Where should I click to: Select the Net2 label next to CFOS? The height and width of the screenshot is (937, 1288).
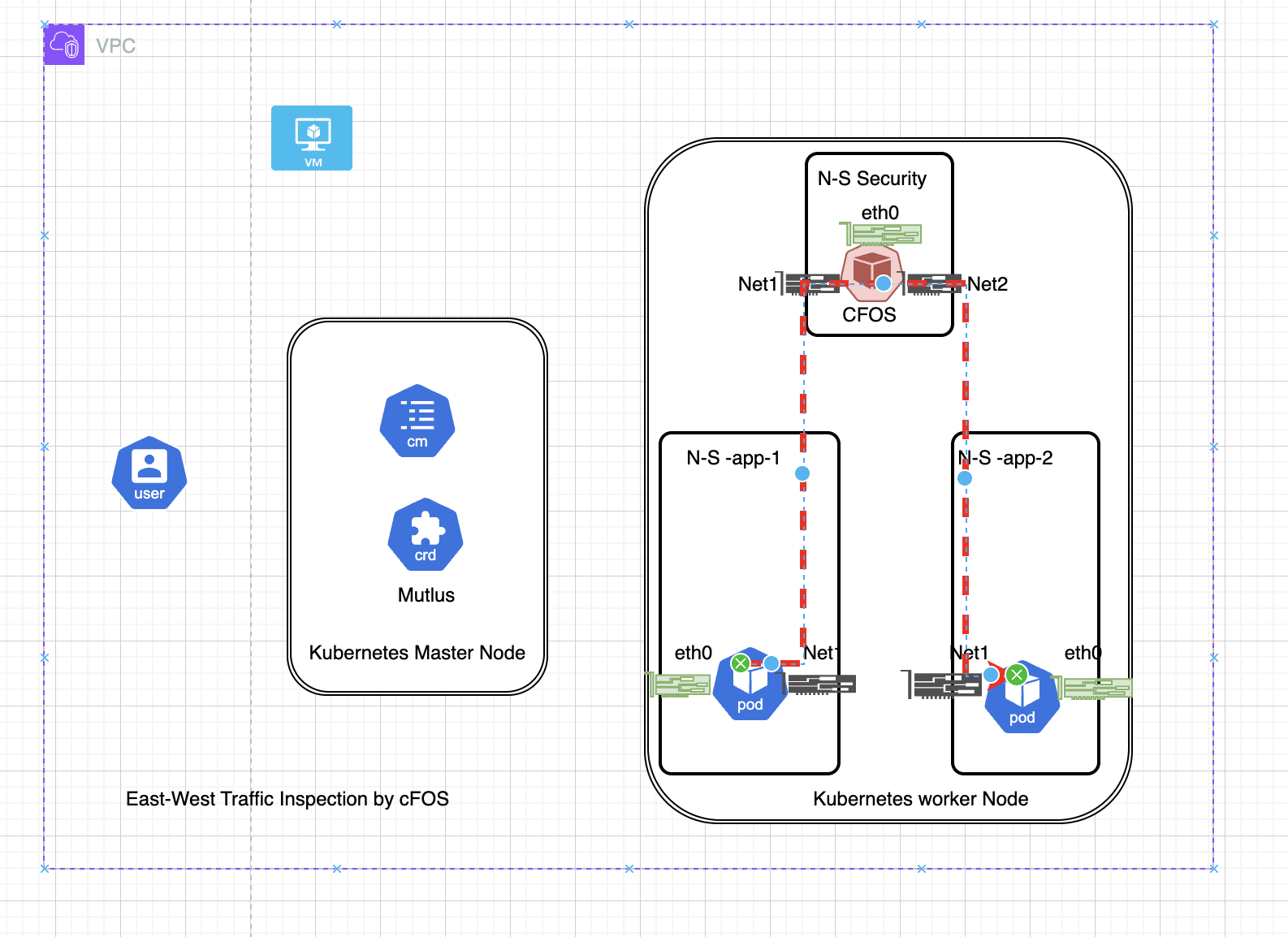pyautogui.click(x=988, y=284)
